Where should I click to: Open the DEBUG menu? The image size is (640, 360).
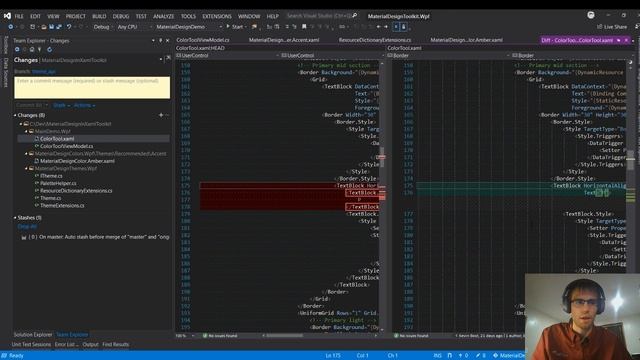pos(121,16)
